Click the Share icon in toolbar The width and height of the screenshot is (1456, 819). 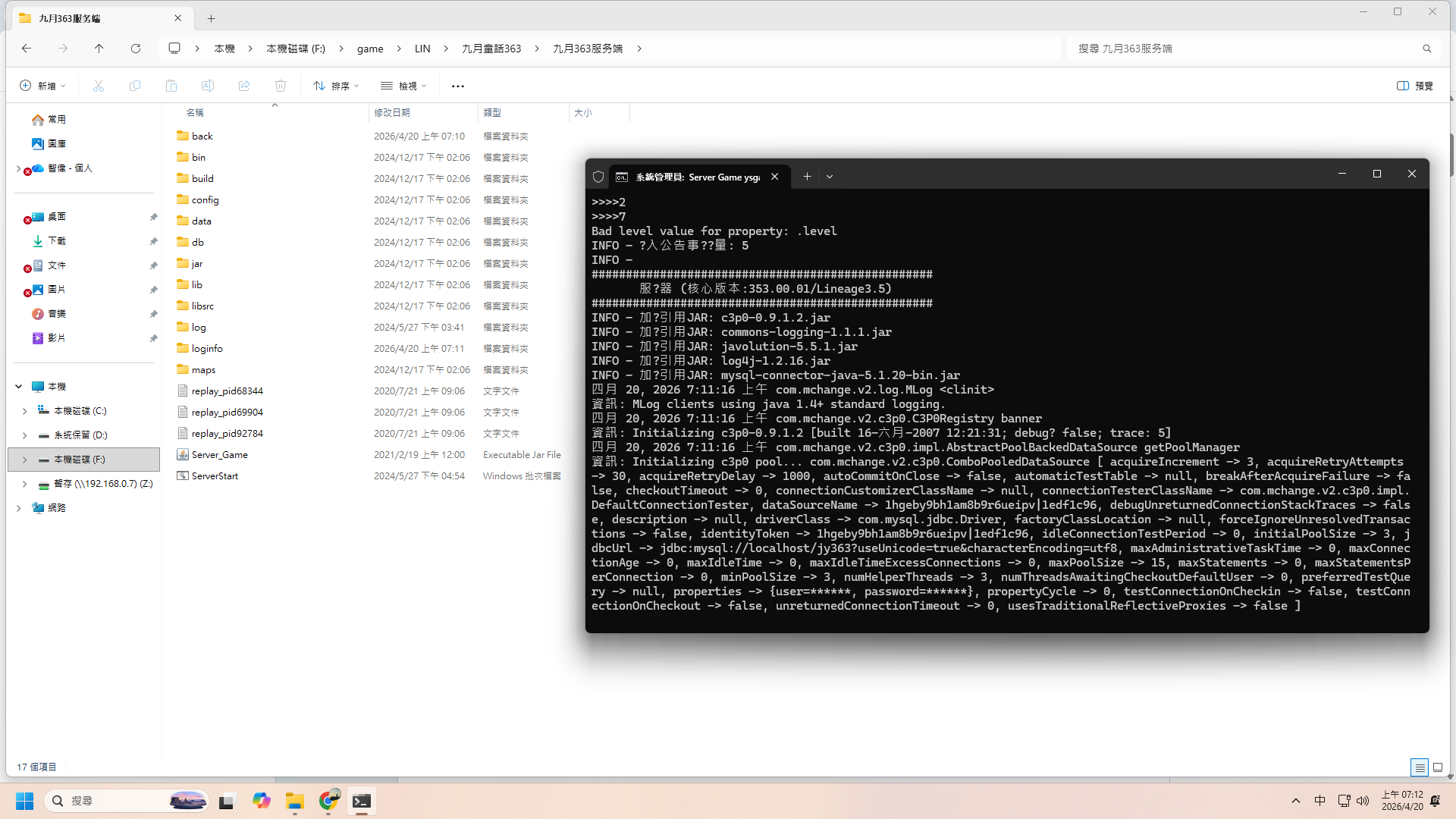244,86
